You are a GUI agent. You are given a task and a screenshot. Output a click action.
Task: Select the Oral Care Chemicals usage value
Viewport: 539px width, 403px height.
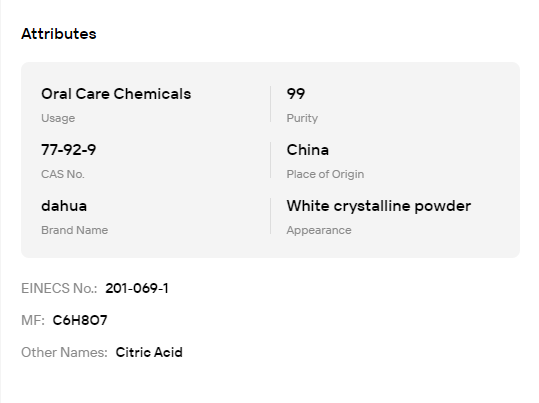click(x=116, y=94)
